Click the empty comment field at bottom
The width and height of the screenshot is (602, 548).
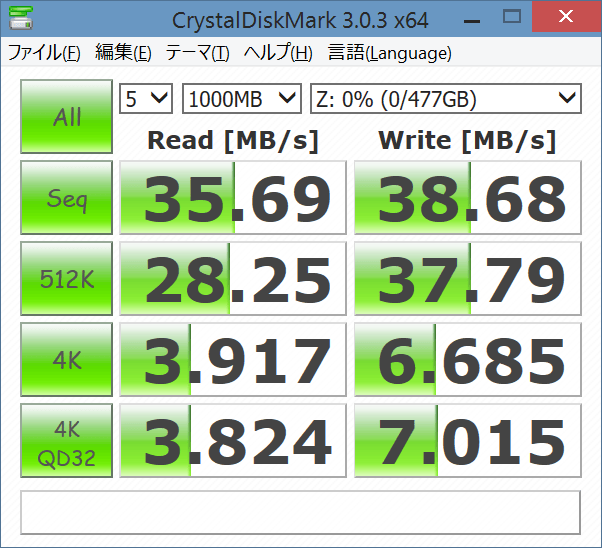300,512
